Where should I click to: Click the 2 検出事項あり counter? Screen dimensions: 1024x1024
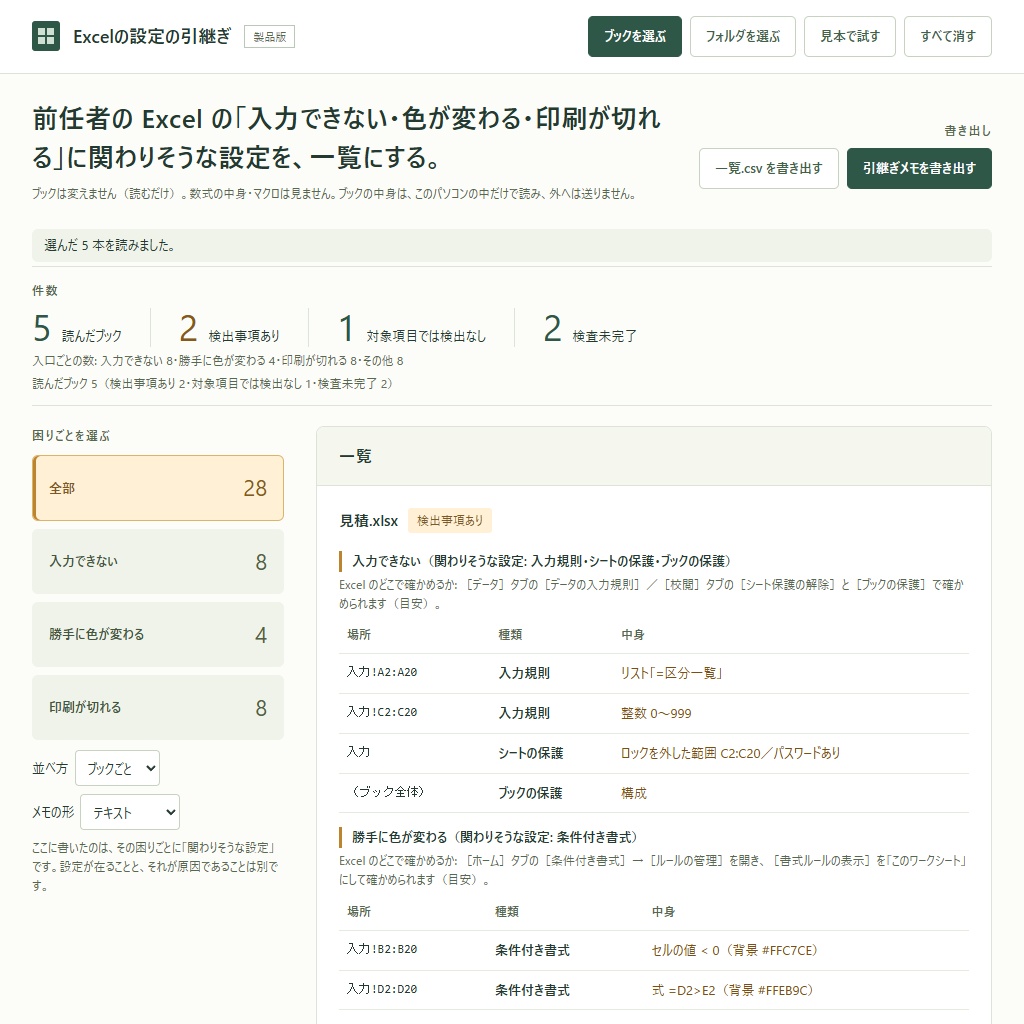coord(229,328)
